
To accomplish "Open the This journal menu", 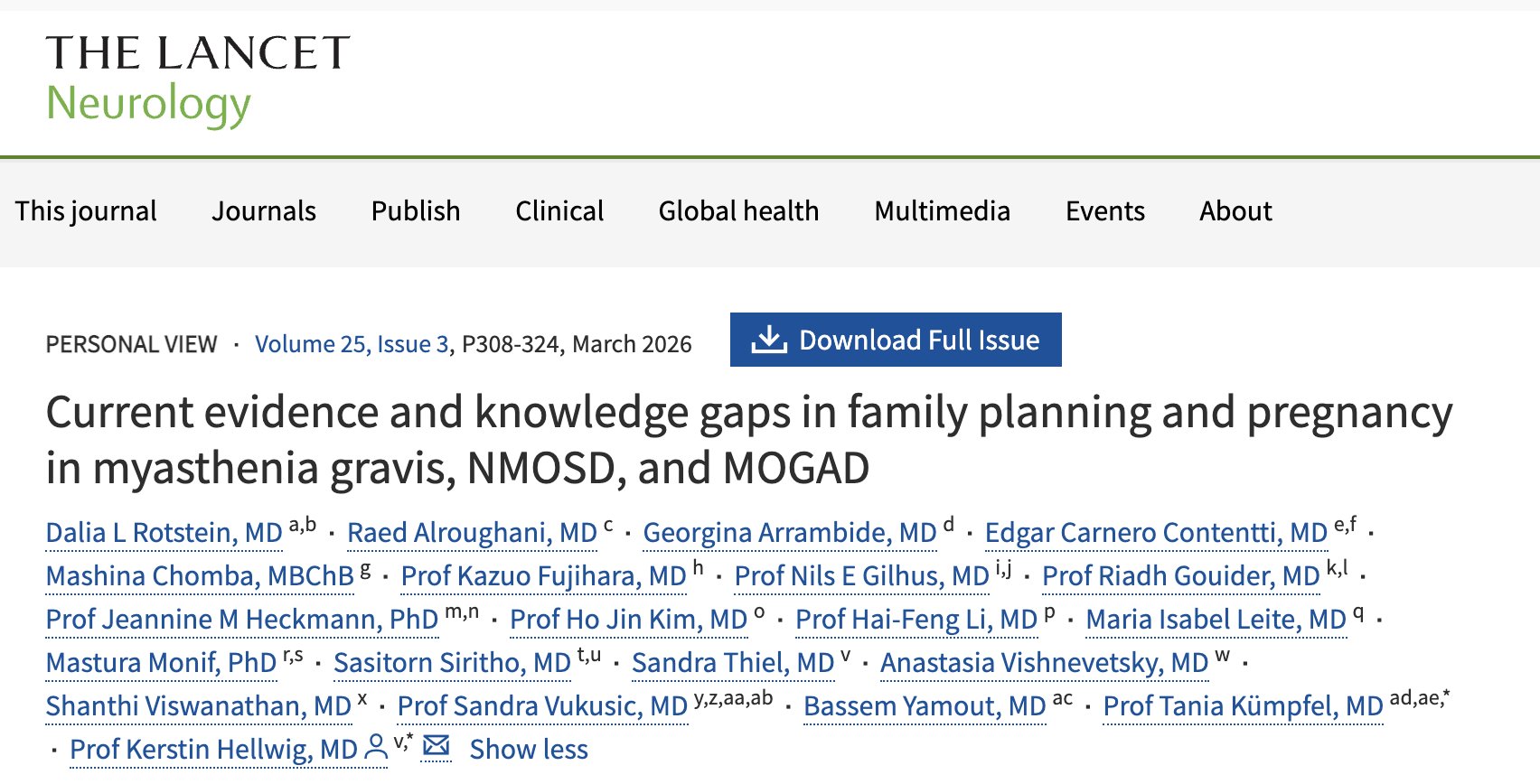I will [x=86, y=211].
